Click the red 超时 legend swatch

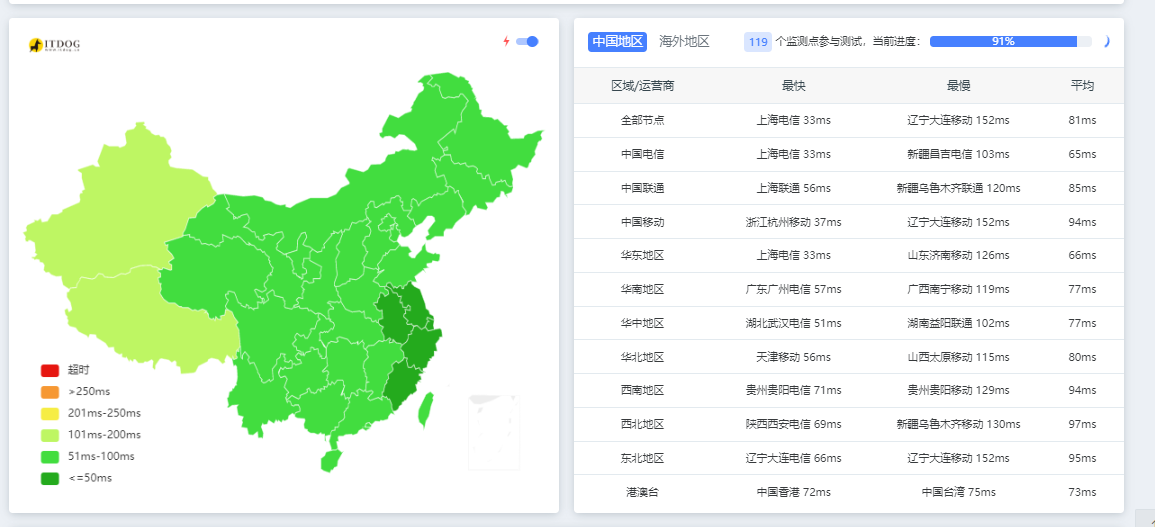50,370
